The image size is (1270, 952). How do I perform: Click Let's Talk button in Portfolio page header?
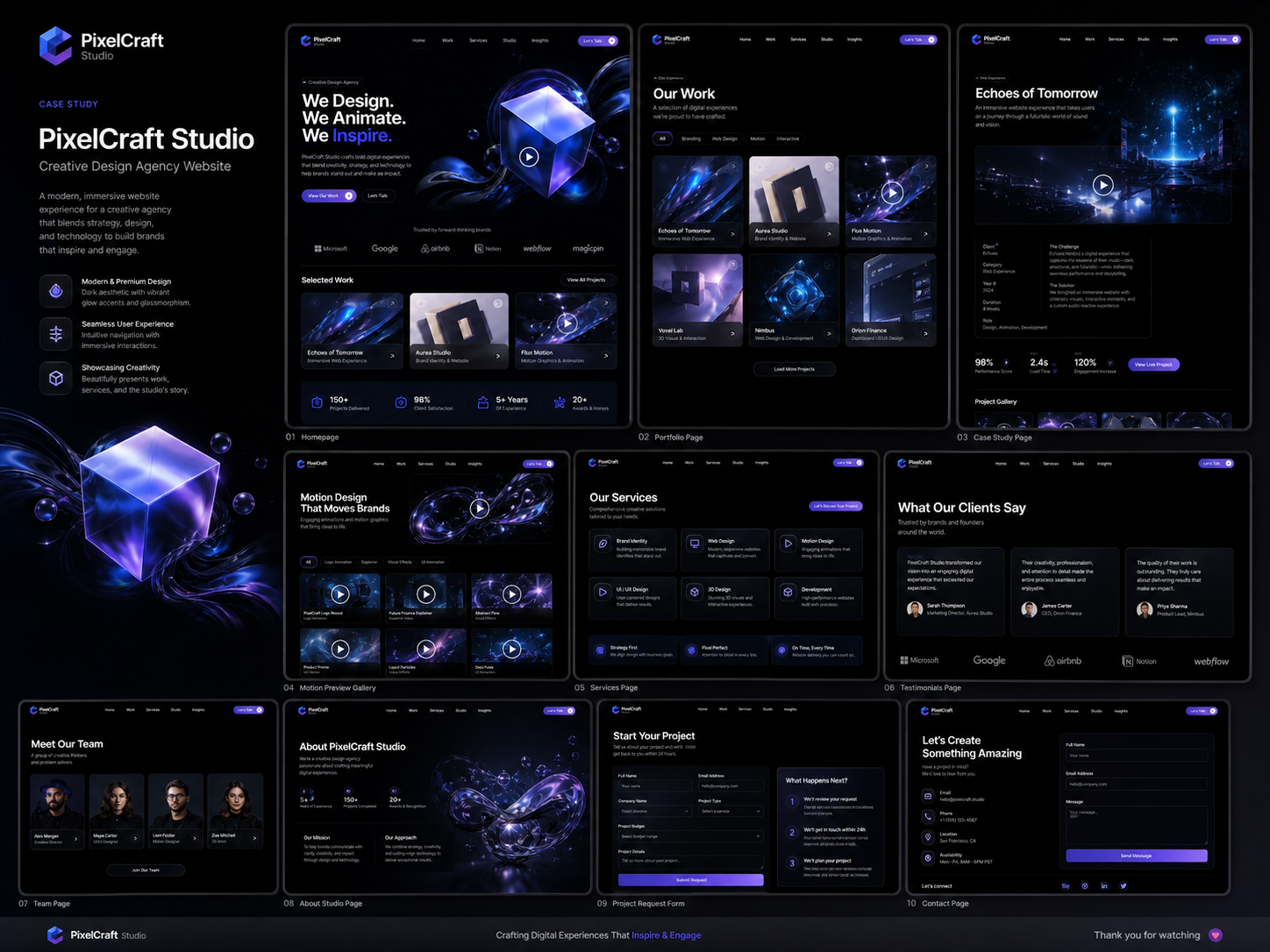[918, 39]
